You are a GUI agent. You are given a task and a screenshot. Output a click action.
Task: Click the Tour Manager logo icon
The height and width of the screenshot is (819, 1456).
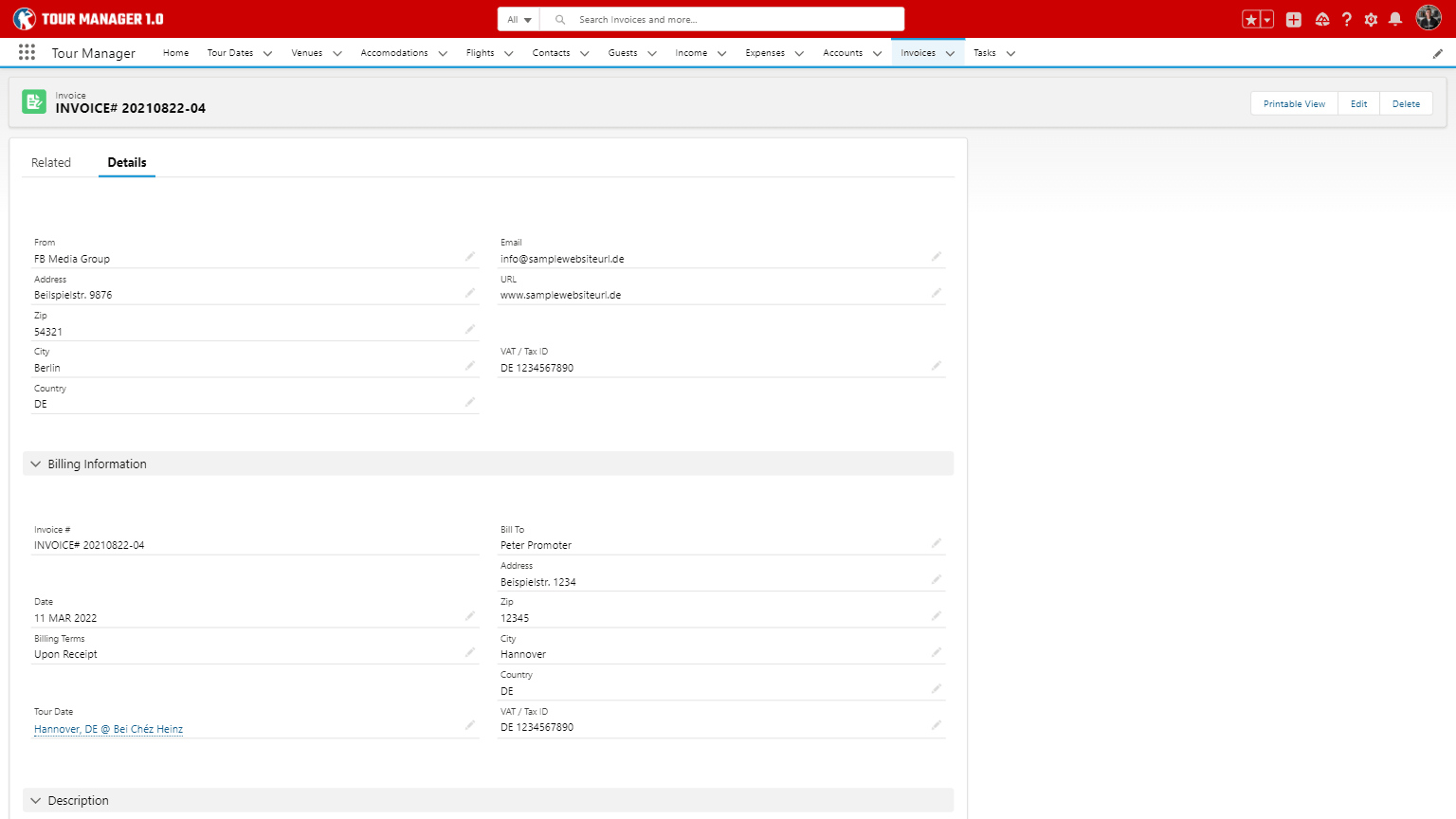click(x=25, y=19)
